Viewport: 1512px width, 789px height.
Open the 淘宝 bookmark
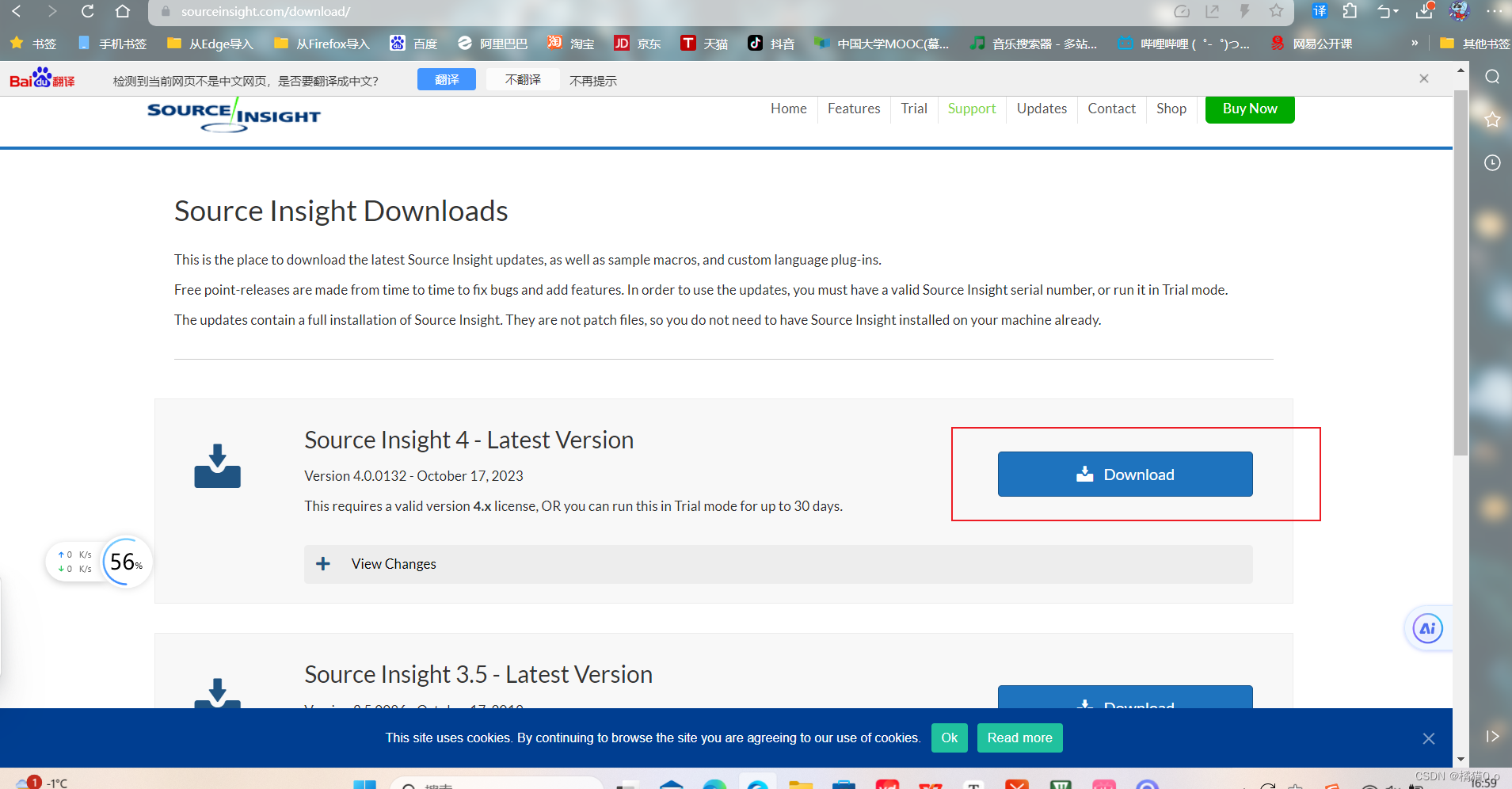click(570, 44)
